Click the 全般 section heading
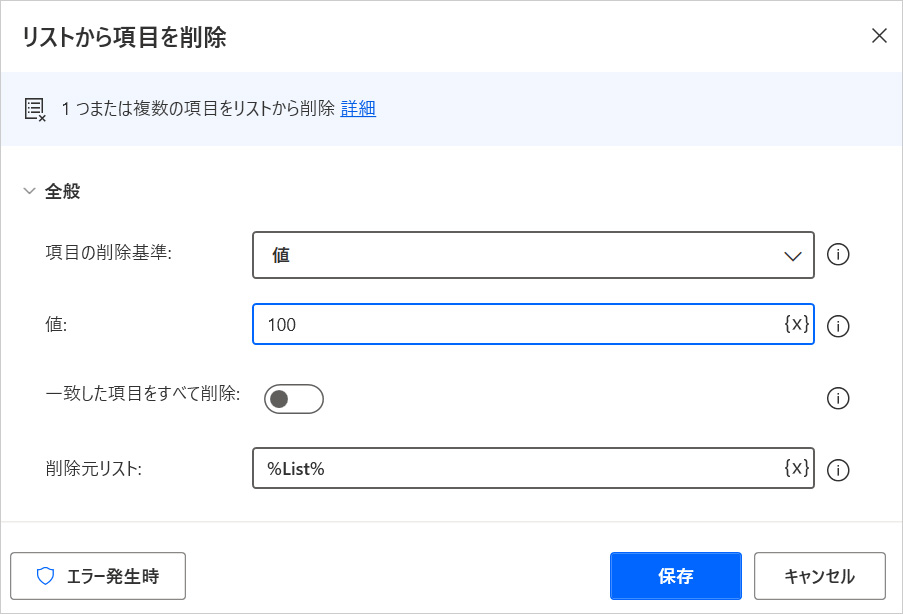This screenshot has height=614, width=903. click(63, 192)
